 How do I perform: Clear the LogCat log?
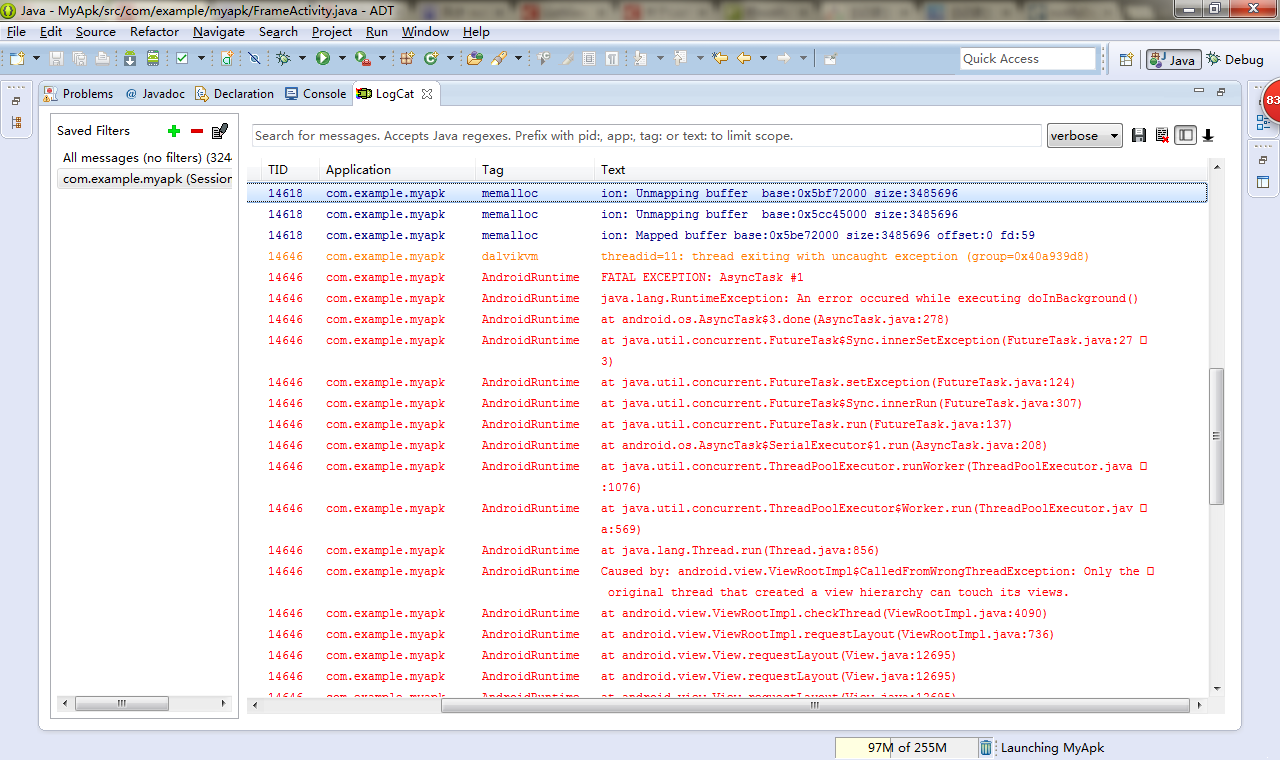tap(1161, 136)
